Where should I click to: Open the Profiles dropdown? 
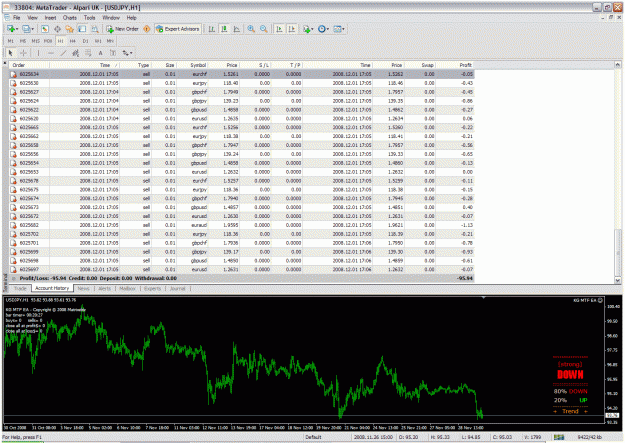point(28,29)
